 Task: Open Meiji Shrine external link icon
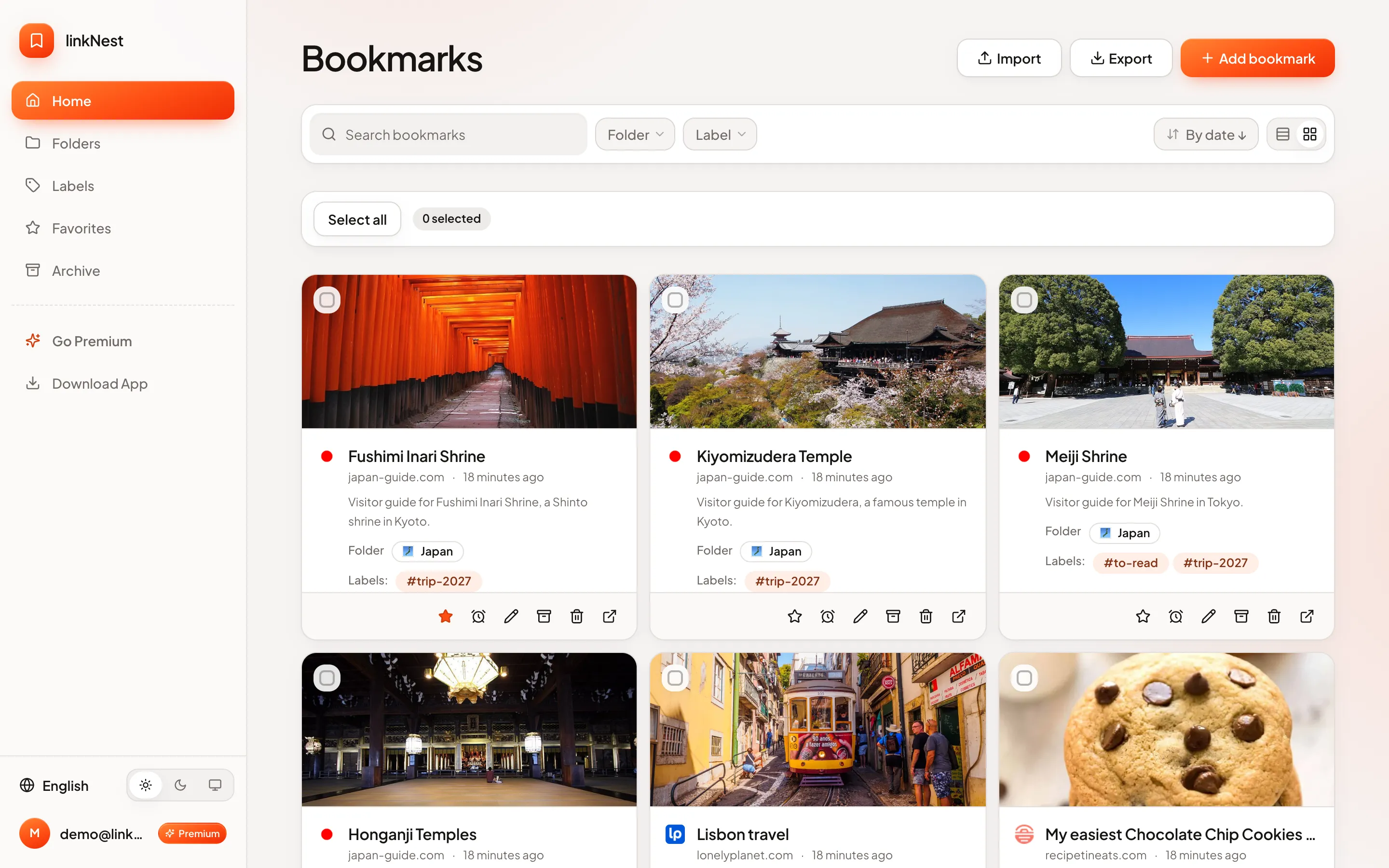1307,616
